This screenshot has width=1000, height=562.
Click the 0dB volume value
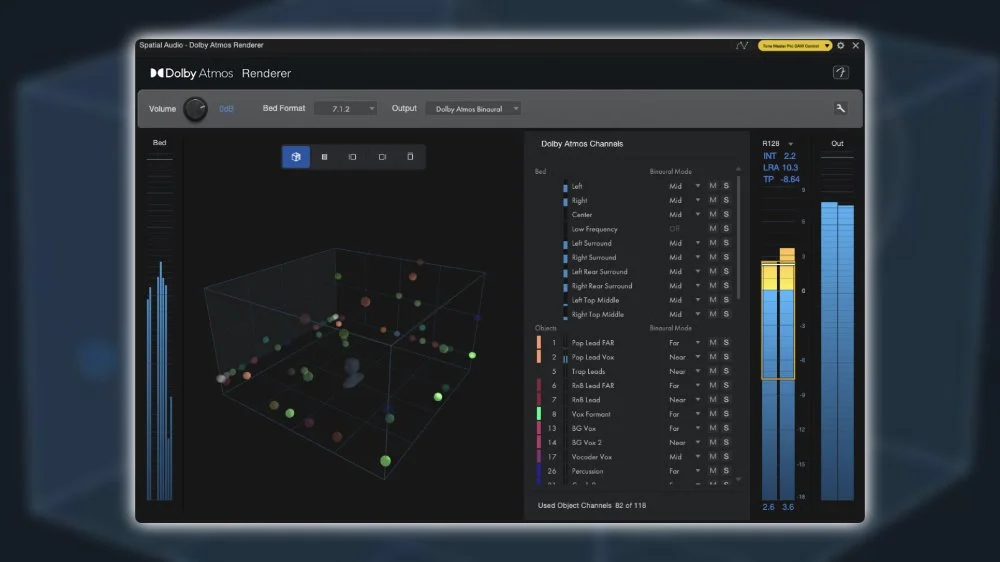[x=226, y=109]
